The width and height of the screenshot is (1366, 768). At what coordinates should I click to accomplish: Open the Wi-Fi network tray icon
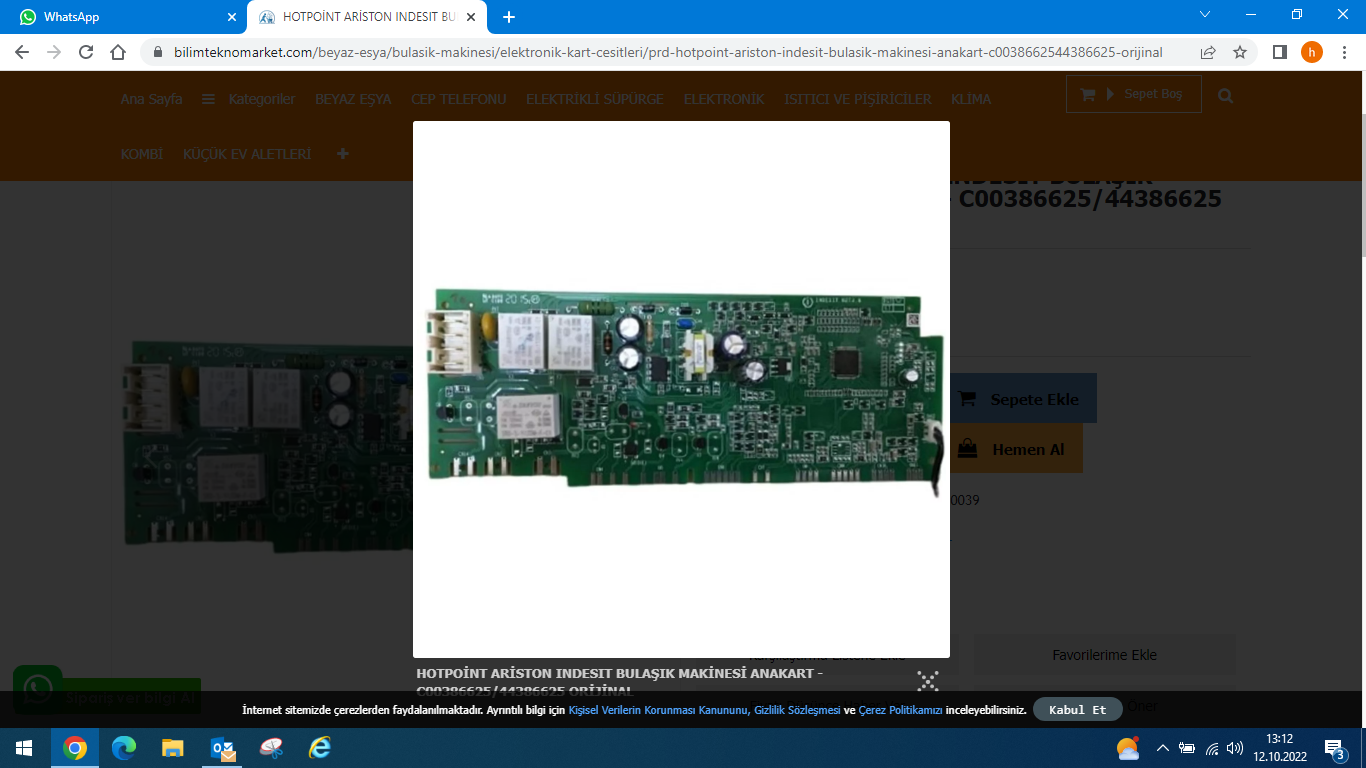[x=1212, y=748]
